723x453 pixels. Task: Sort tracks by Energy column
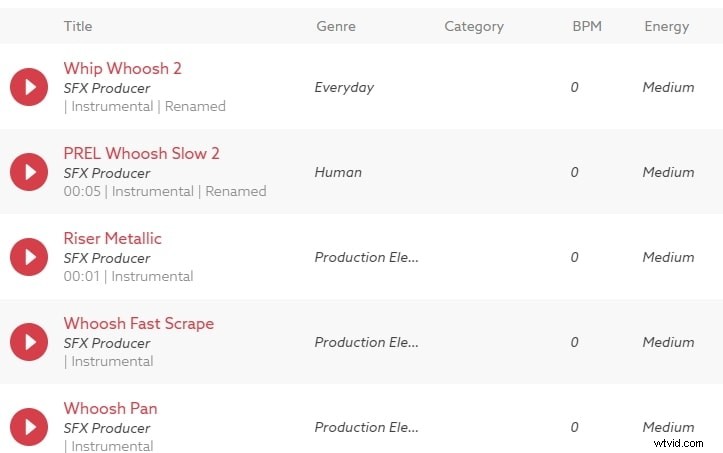666,26
